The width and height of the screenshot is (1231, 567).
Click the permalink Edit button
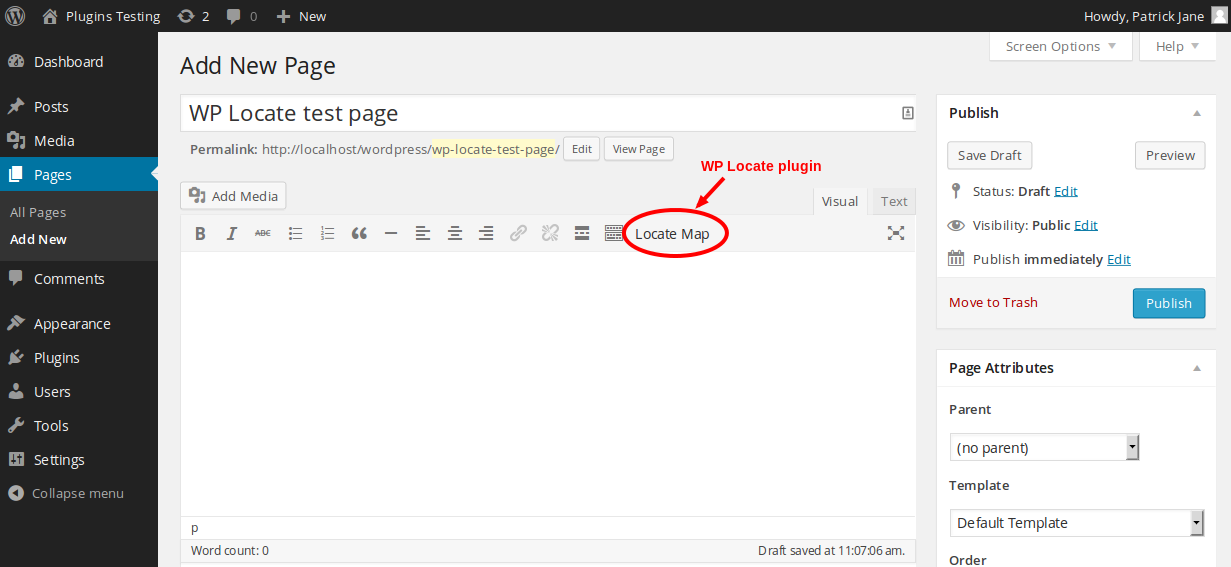582,149
